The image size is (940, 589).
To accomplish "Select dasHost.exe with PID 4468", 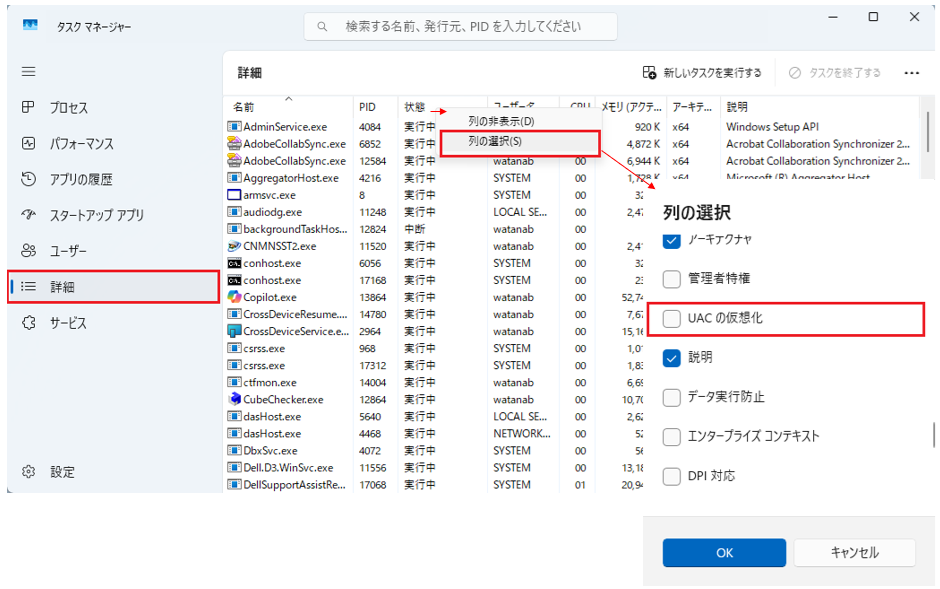I will [x=435, y=433].
